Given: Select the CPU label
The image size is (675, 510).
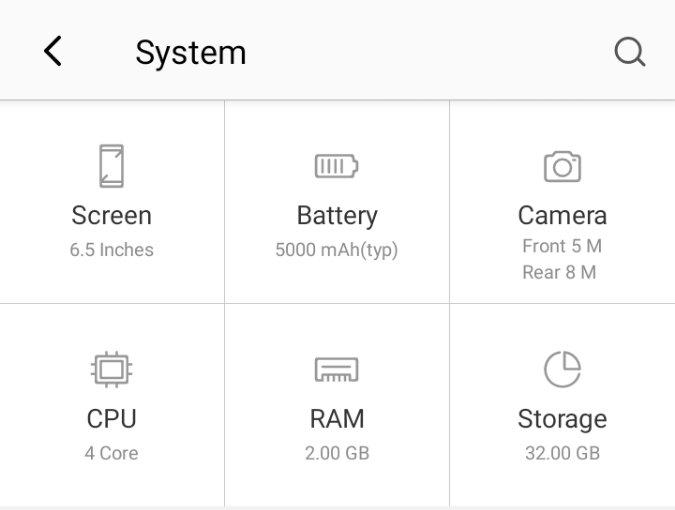Looking at the screenshot, I should coord(111,419).
